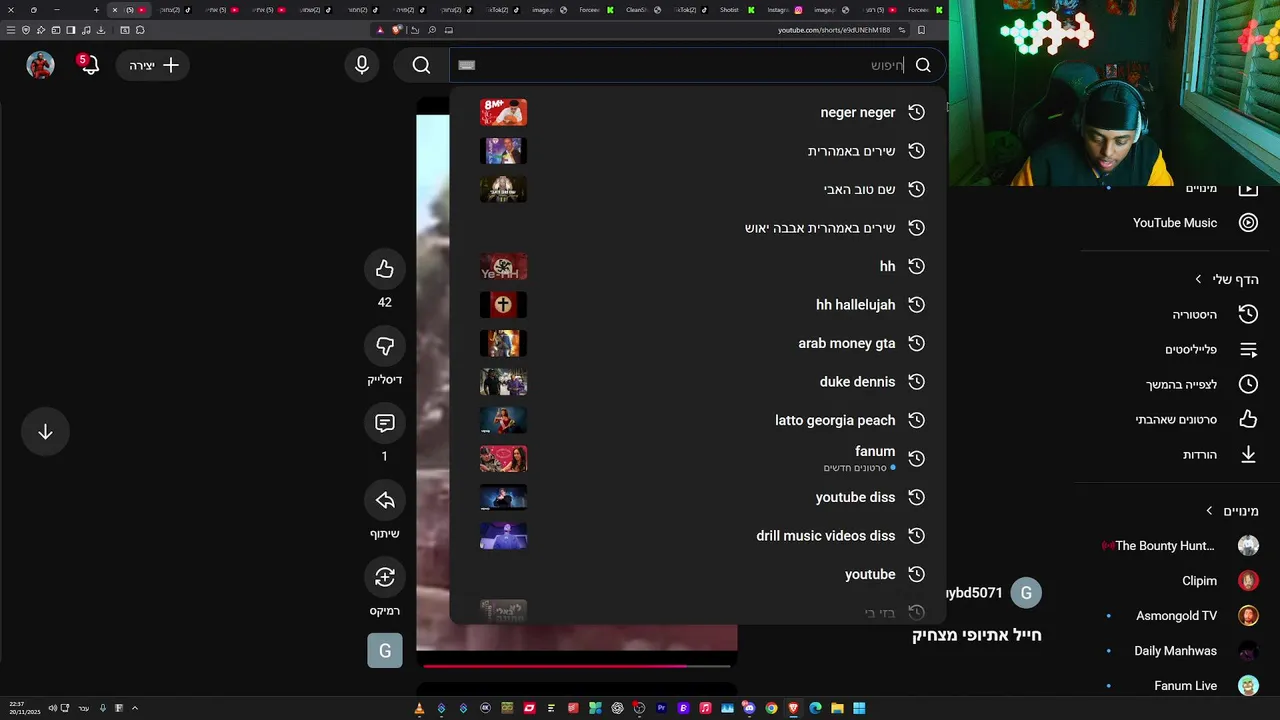This screenshot has height=720, width=1280.
Task: Click the dislike thumbs-down icon
Action: click(x=385, y=346)
